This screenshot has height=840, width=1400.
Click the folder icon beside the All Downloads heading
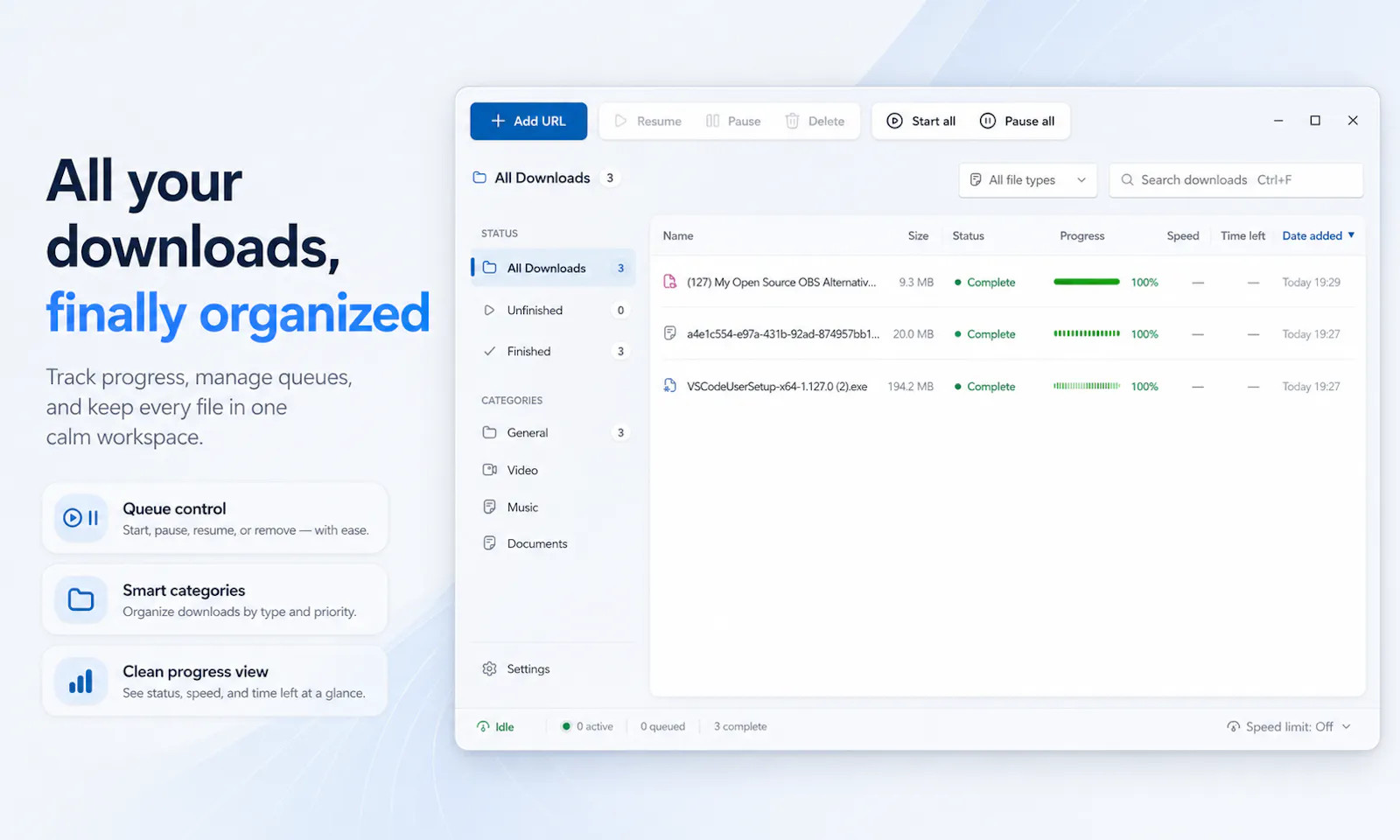479,178
